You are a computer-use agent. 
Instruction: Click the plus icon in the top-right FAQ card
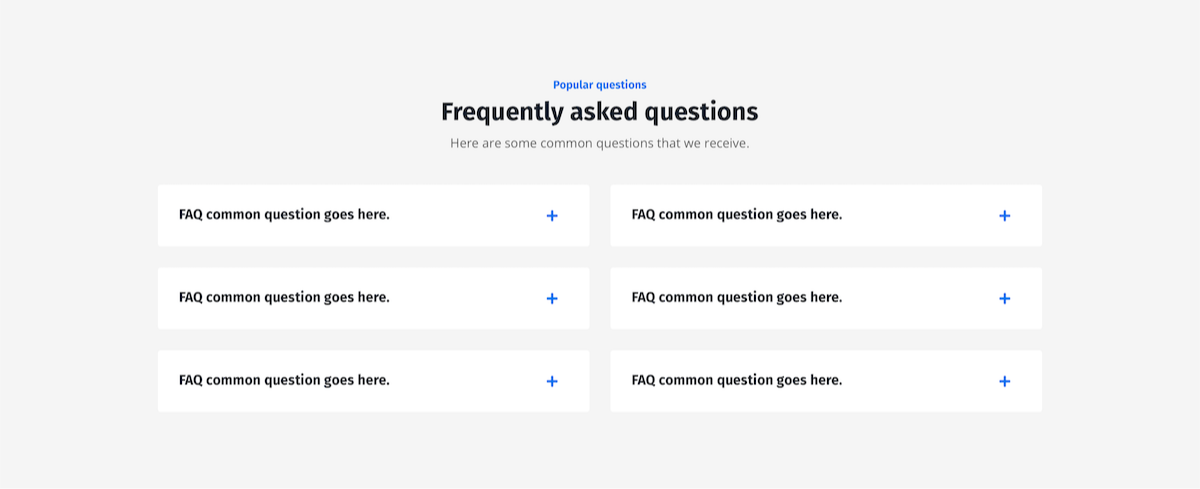(x=1005, y=216)
